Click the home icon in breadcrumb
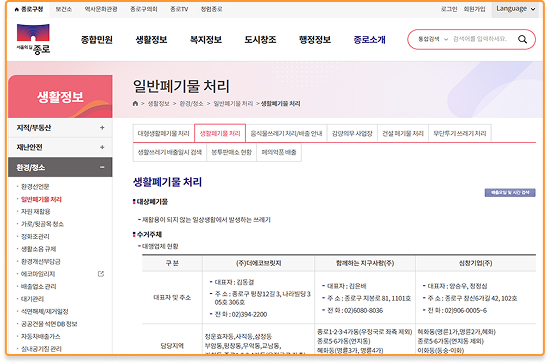The width and height of the screenshot is (549, 364). click(135, 103)
